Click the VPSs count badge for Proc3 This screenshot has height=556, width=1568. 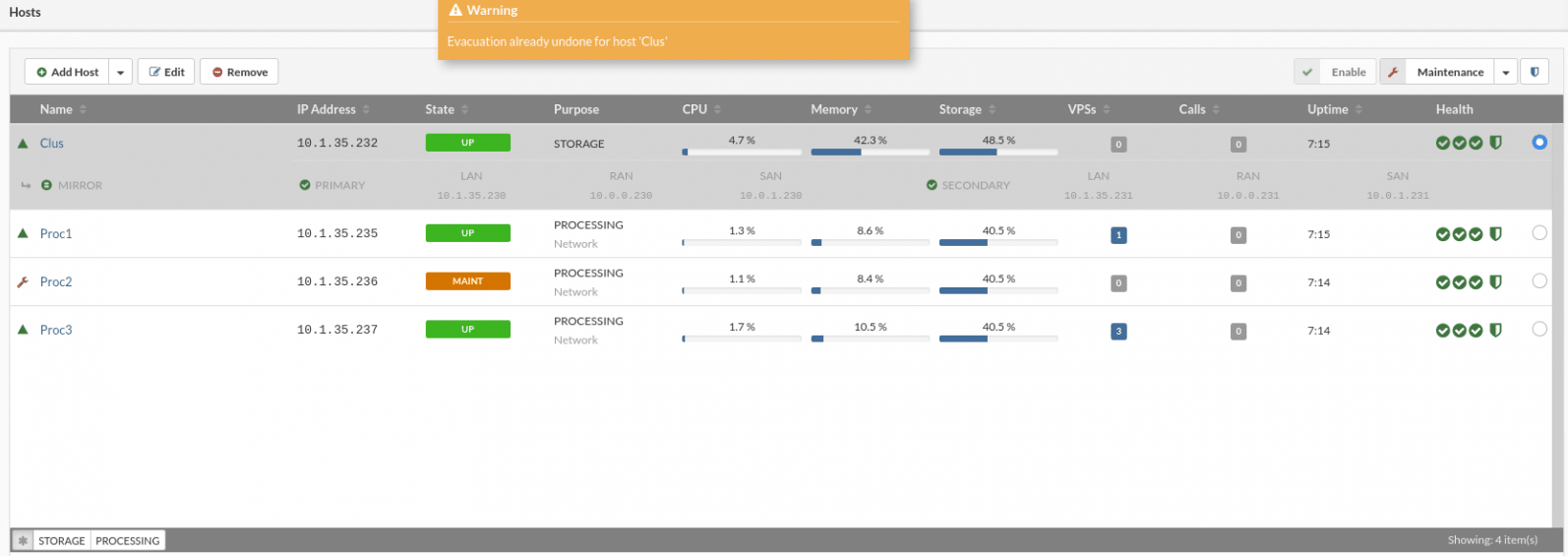1118,332
